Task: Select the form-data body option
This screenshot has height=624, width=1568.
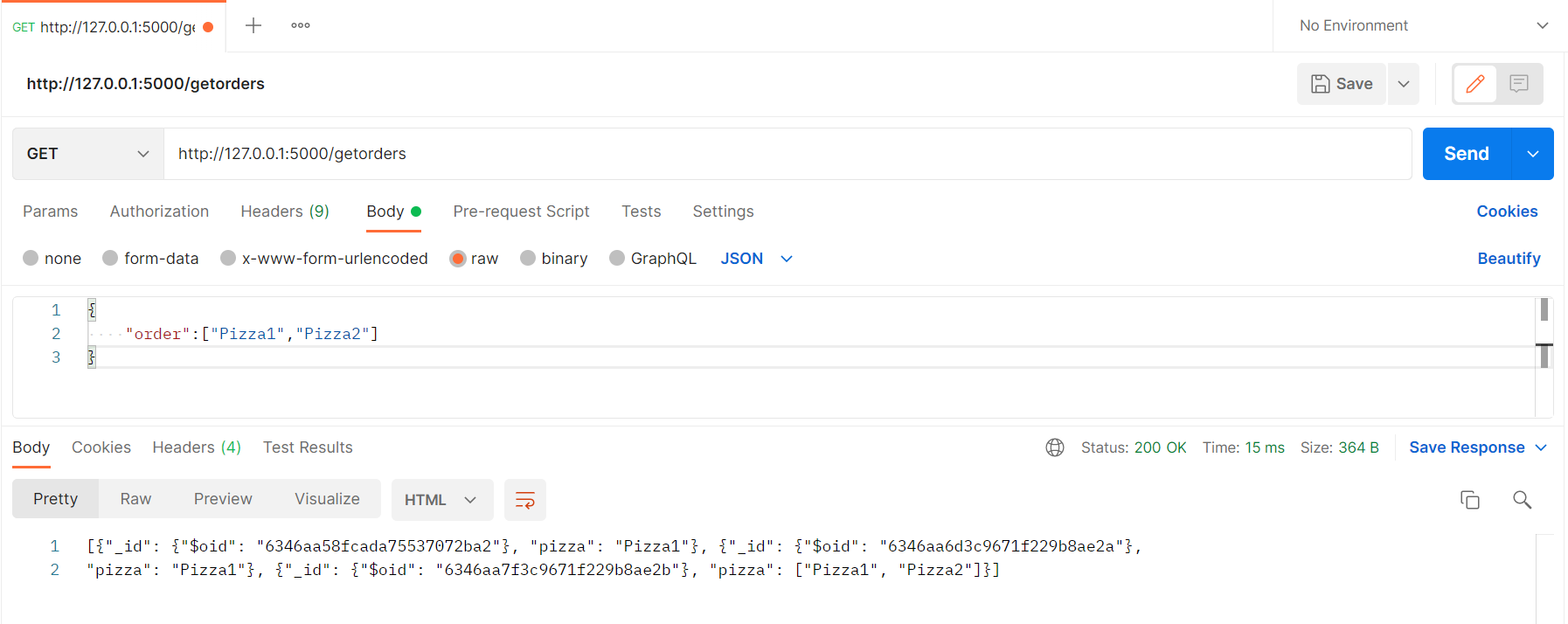Action: [x=150, y=258]
